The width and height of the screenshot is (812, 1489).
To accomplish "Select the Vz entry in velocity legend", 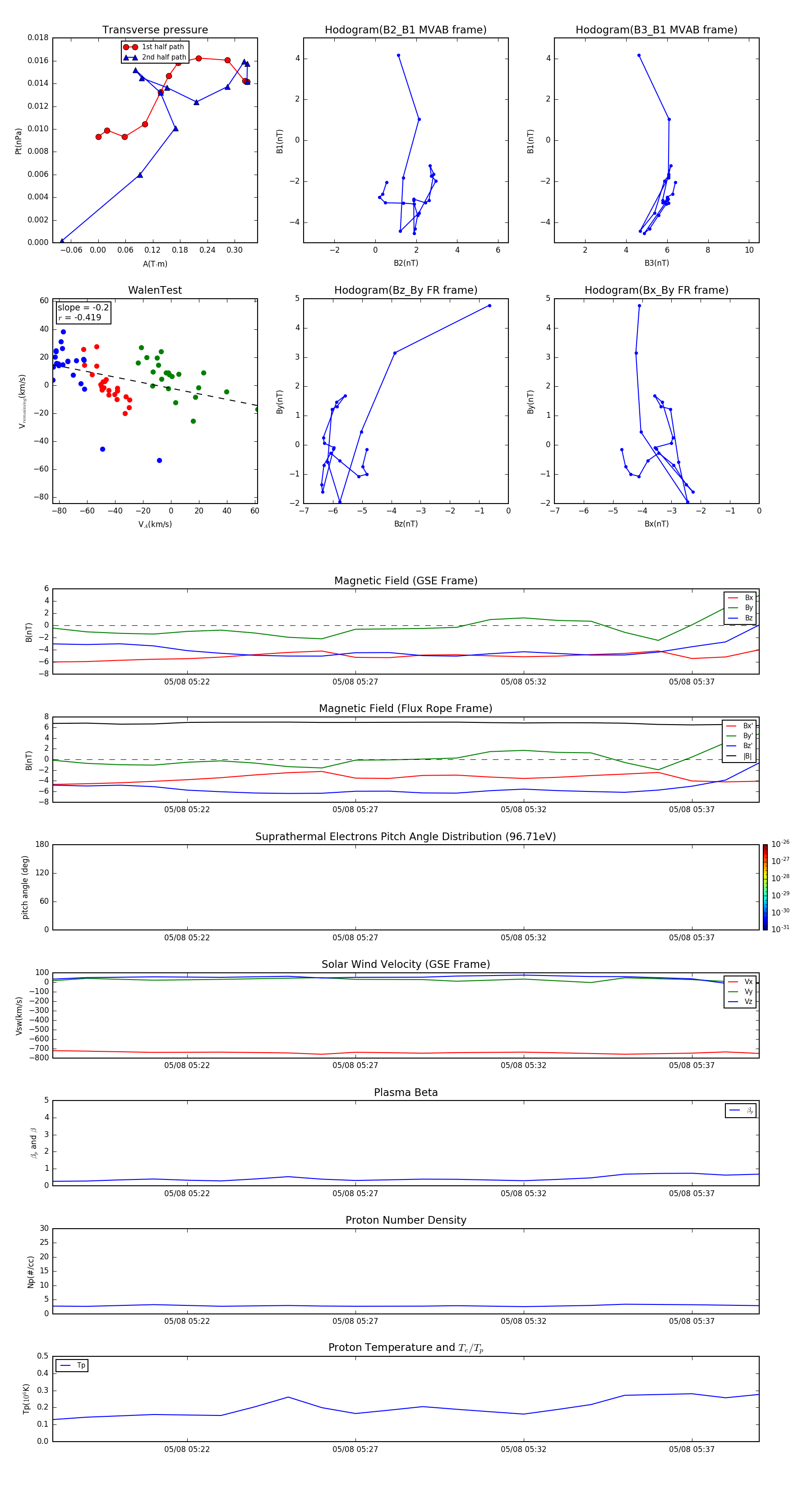I will (x=740, y=1001).
